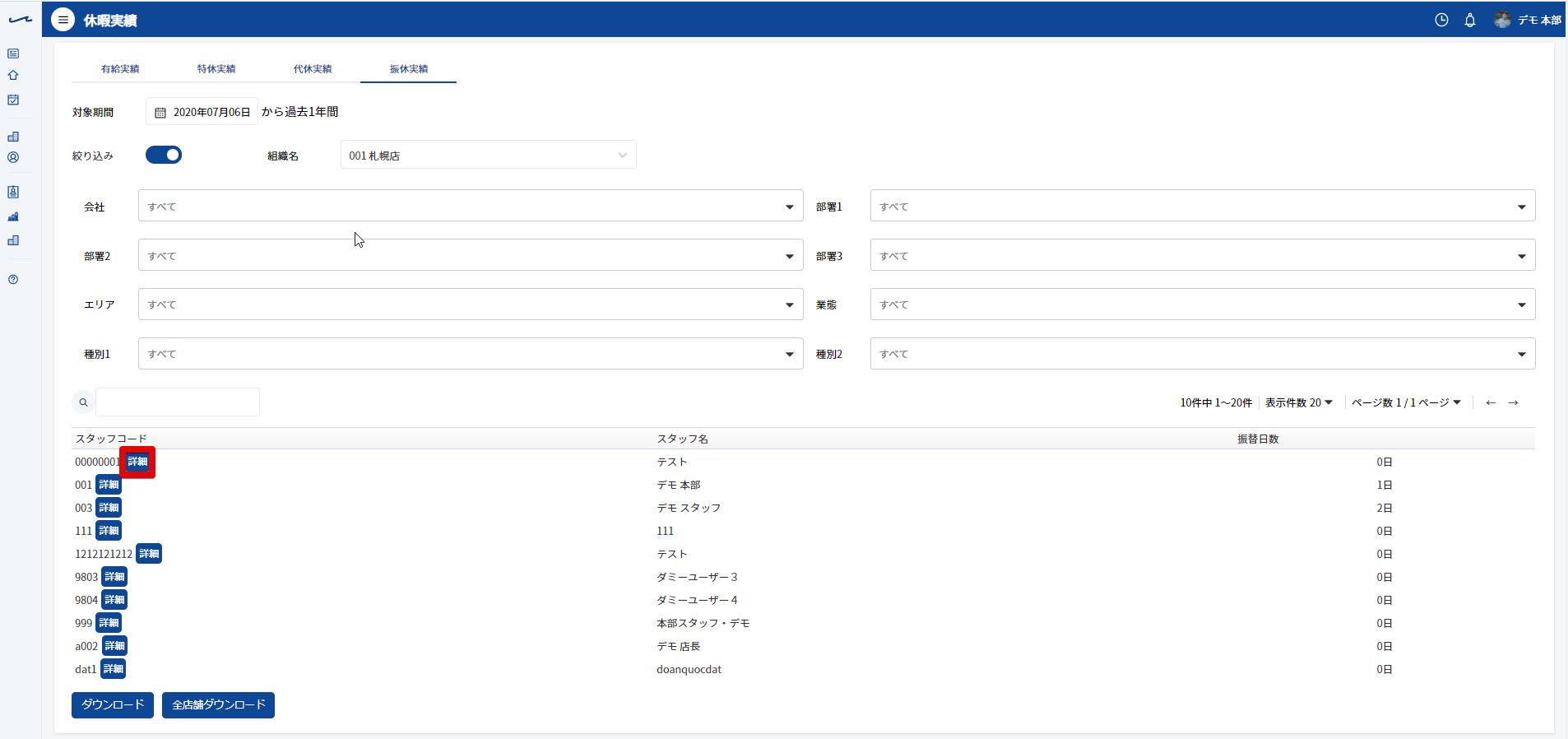
Task: Click 詳細 for staff code 1212121212
Action: click(x=149, y=554)
